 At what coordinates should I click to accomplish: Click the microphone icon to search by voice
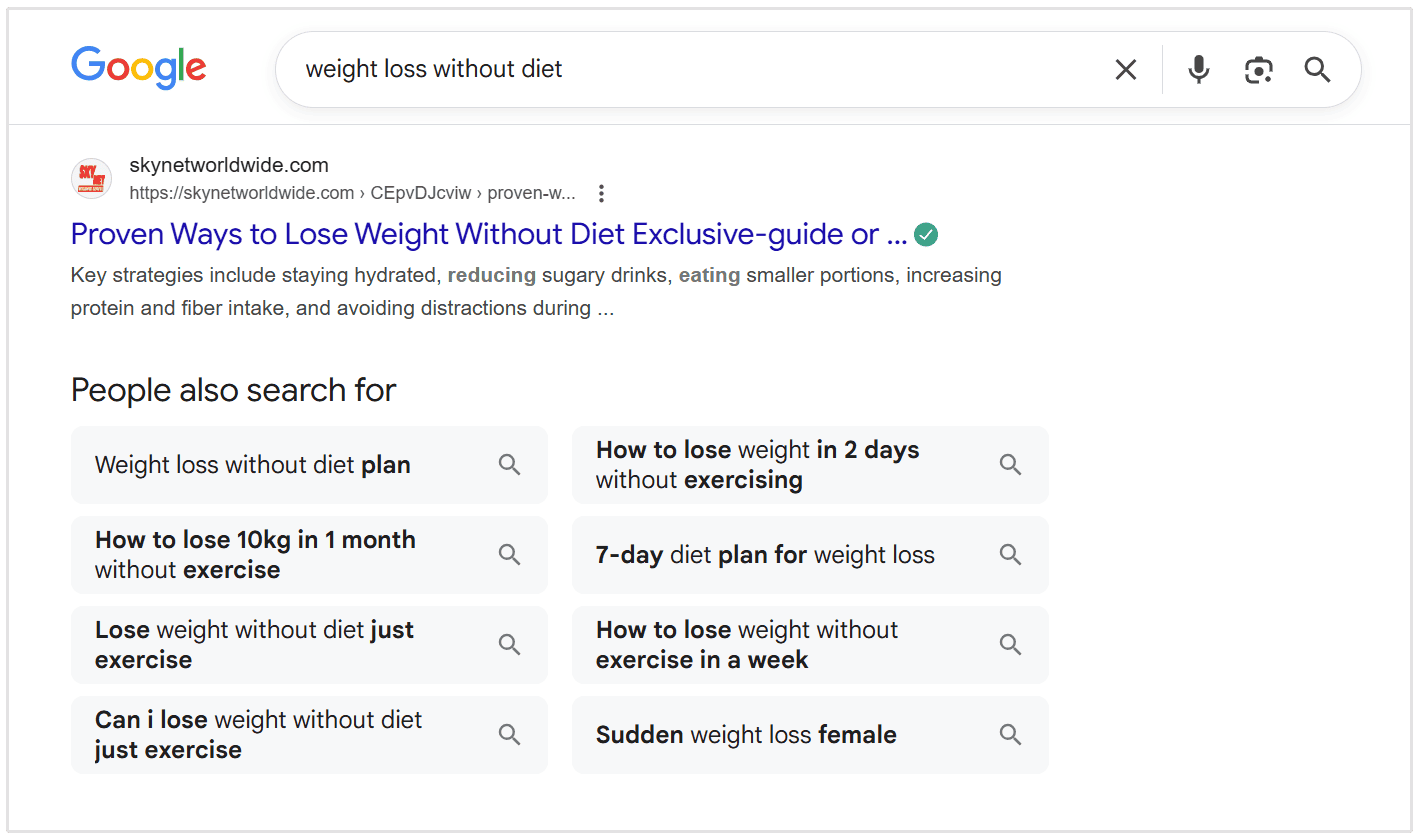(x=1198, y=69)
